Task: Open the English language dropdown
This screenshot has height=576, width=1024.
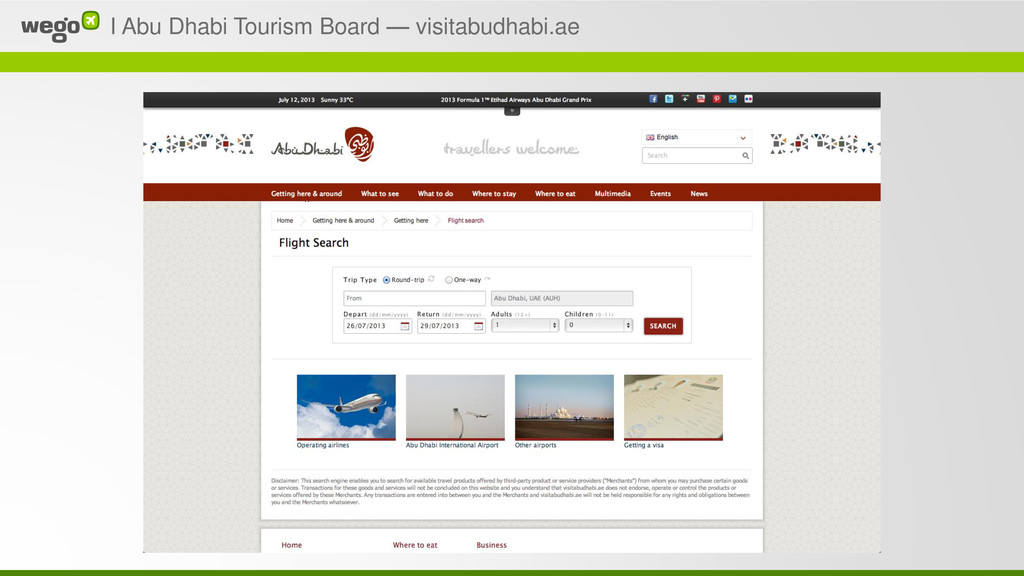Action: click(x=697, y=137)
